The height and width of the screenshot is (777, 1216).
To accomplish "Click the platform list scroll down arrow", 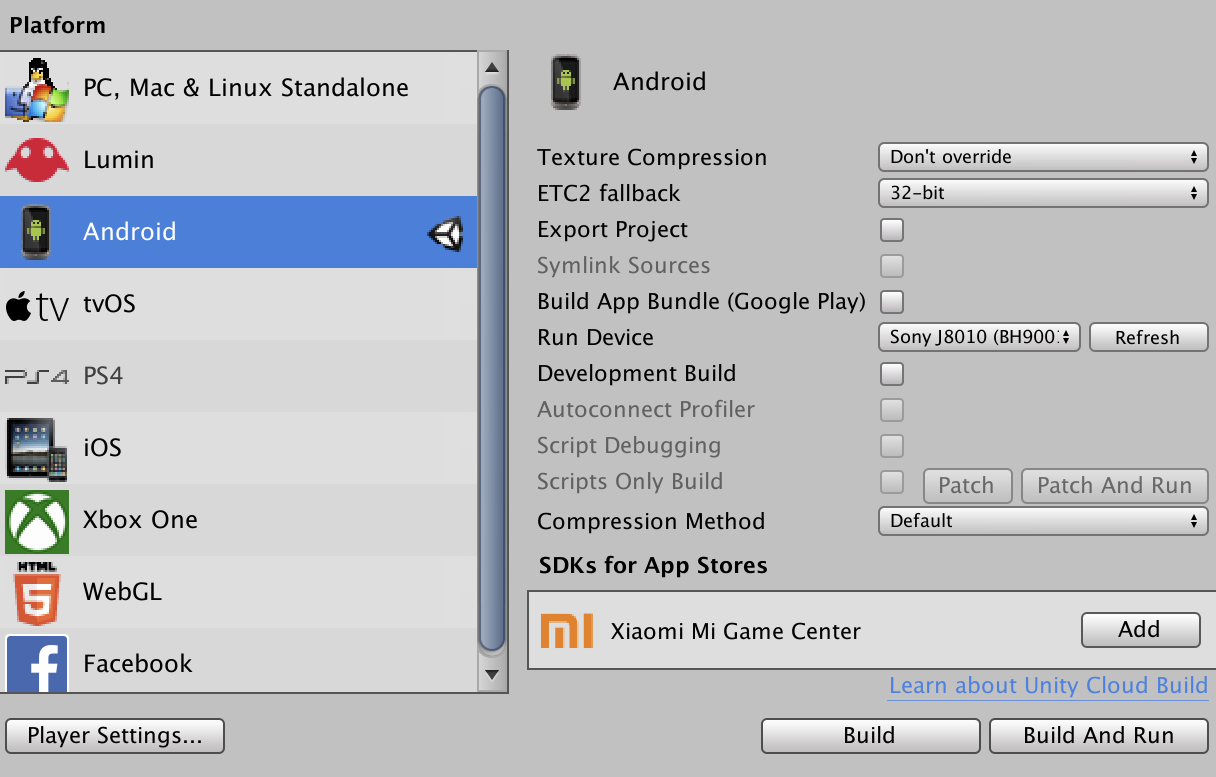I will click(492, 675).
